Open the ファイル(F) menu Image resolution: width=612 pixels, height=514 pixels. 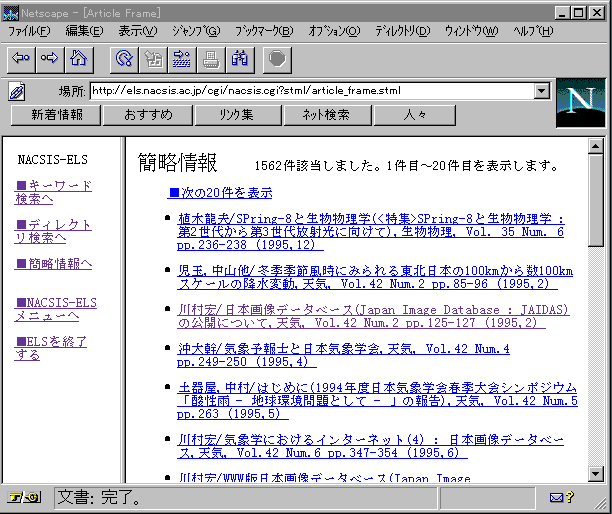(29, 31)
